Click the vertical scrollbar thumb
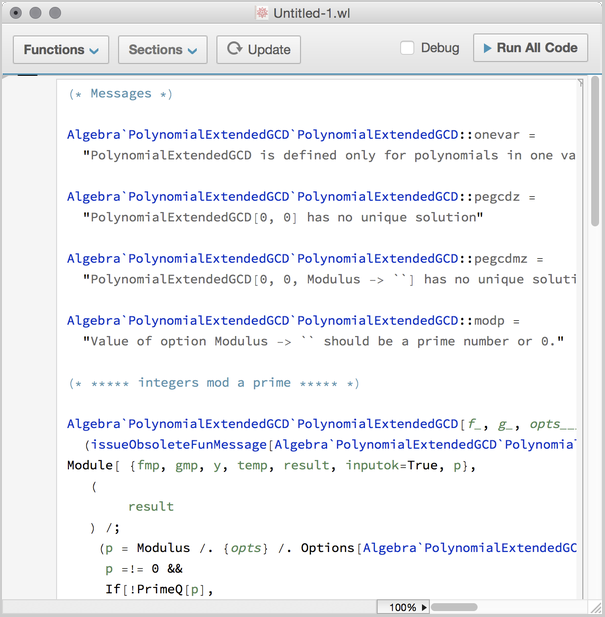605x617 pixels. (596, 155)
